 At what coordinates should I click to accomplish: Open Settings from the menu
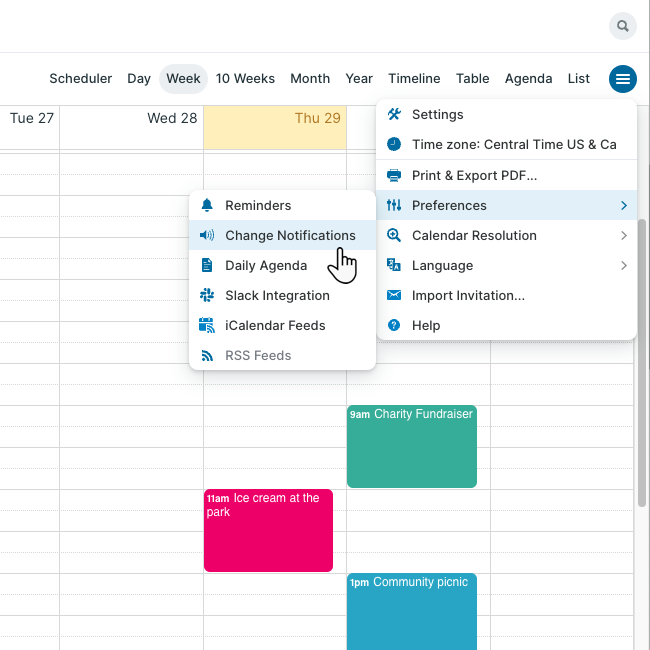[506, 114]
